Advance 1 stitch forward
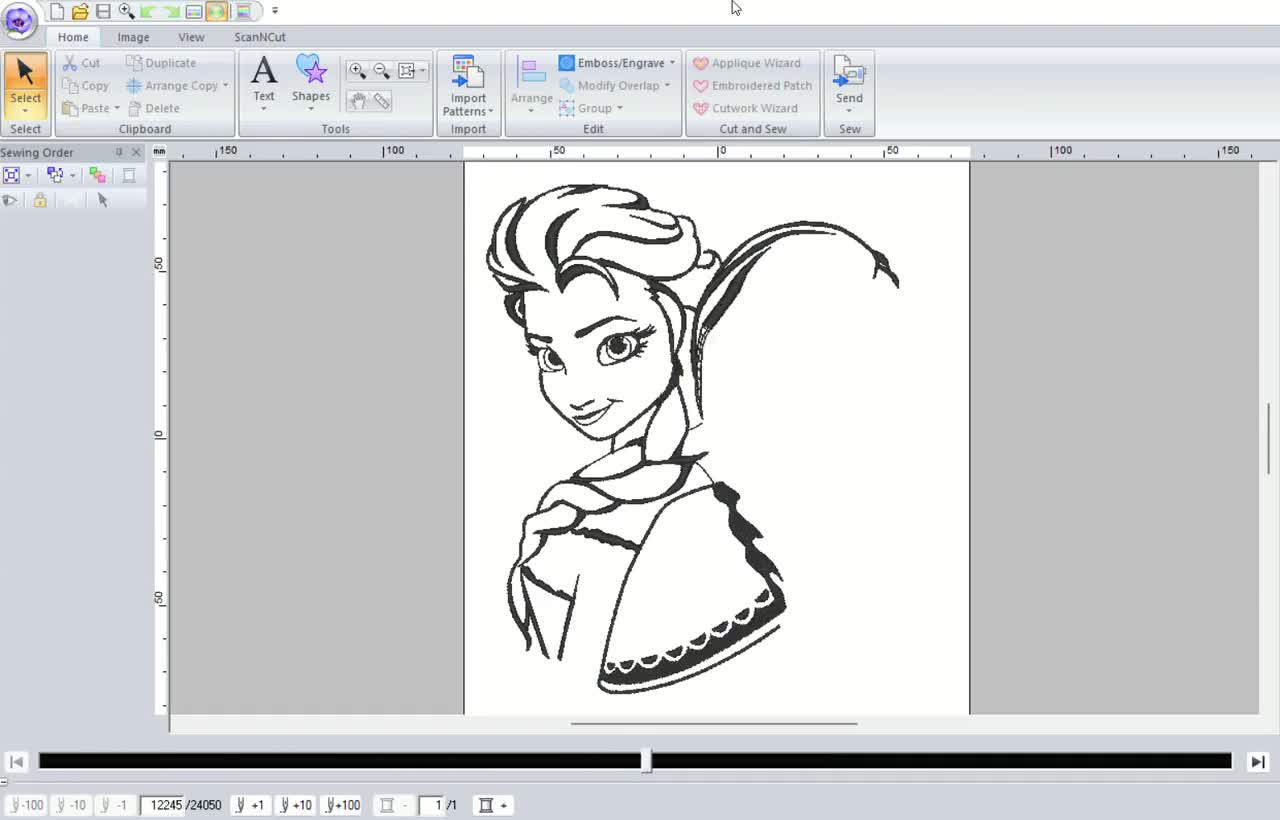Viewport: 1280px width, 820px height. 250,805
